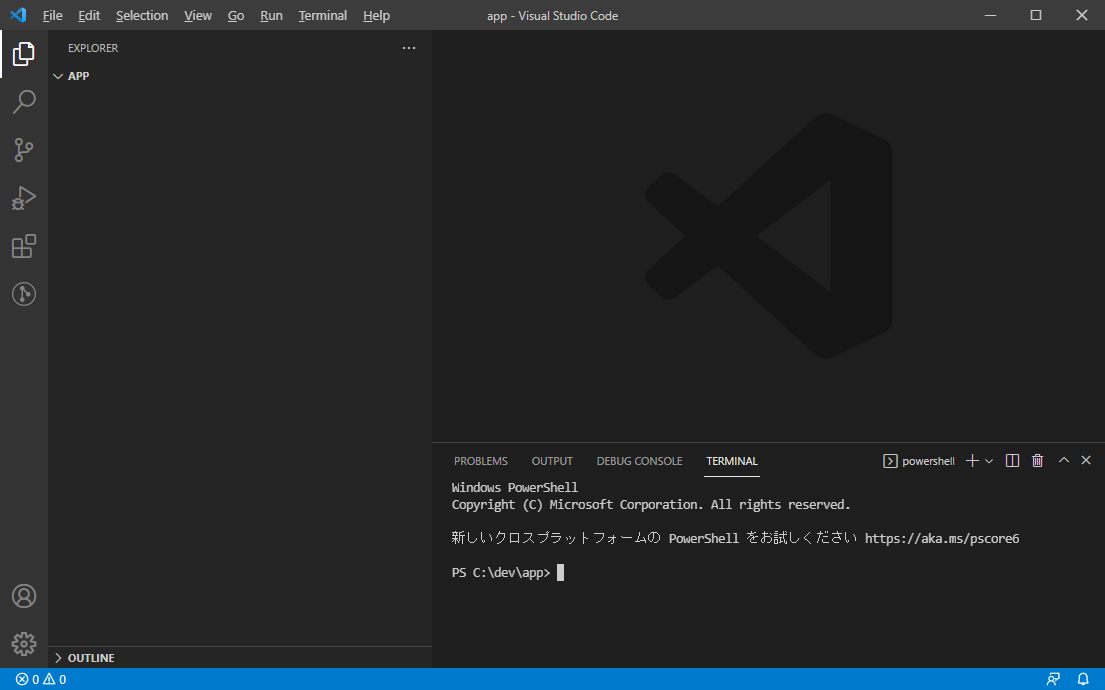Click the EXPLORER panel title

coord(93,48)
